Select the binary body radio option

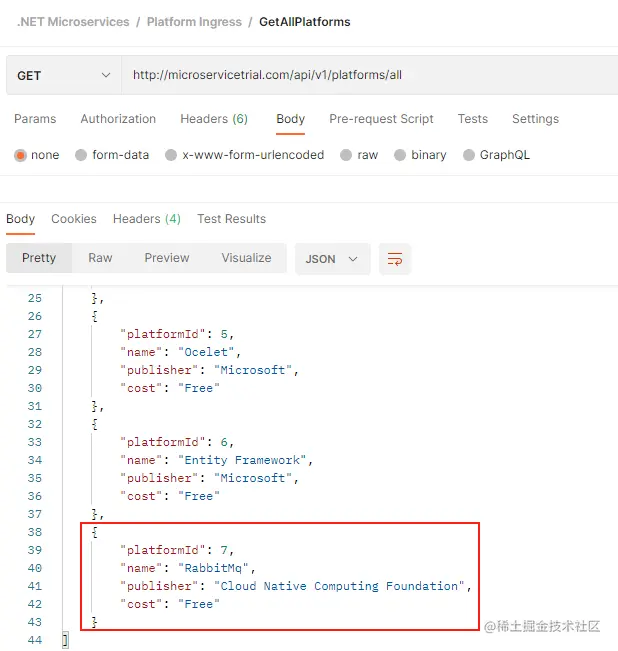click(x=400, y=155)
